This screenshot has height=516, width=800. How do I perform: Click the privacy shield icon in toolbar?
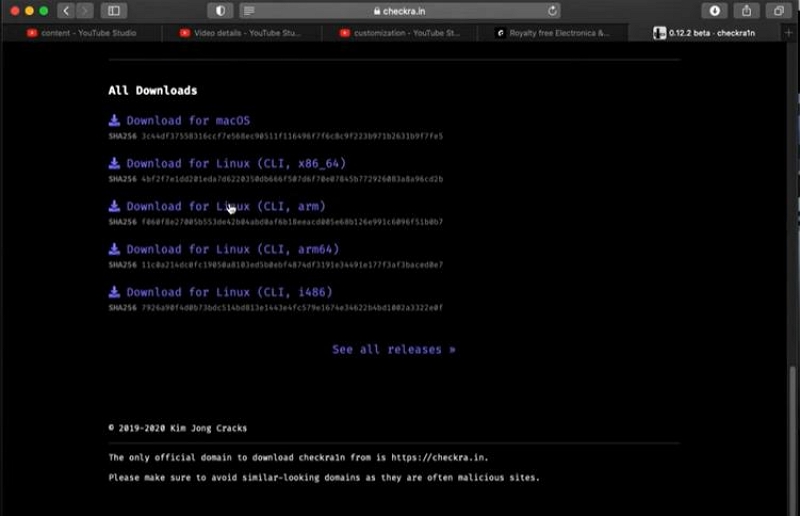tap(220, 10)
